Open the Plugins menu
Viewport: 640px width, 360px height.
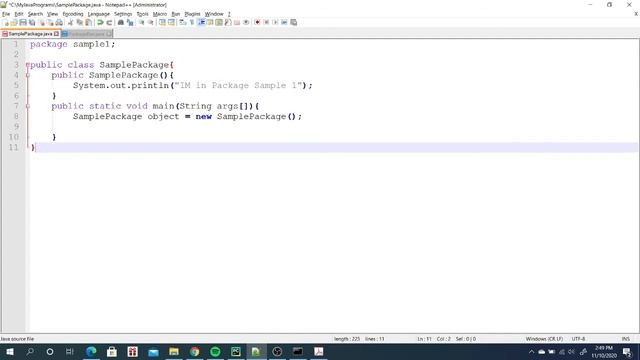coord(192,14)
